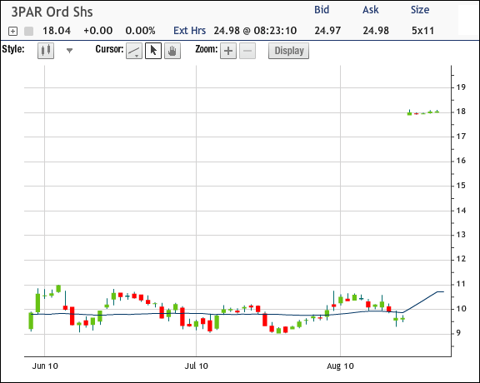This screenshot has width=480, height=383.
Task: Click the gray square beside 18.04
Action: click(x=29, y=31)
